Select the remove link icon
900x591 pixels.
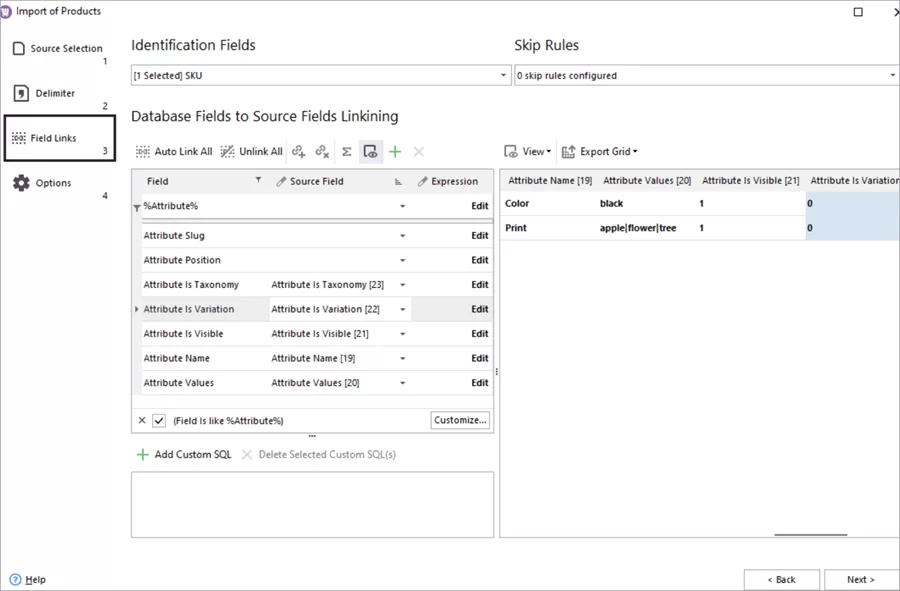coord(323,152)
